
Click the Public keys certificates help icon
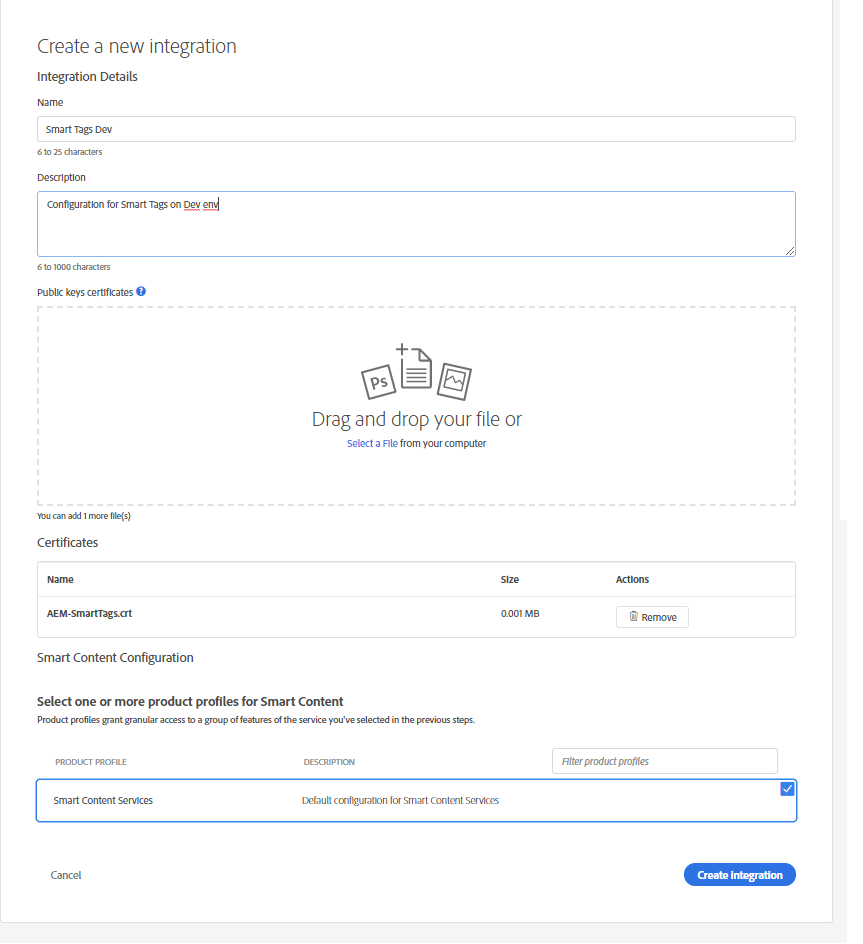pyautogui.click(x=140, y=291)
